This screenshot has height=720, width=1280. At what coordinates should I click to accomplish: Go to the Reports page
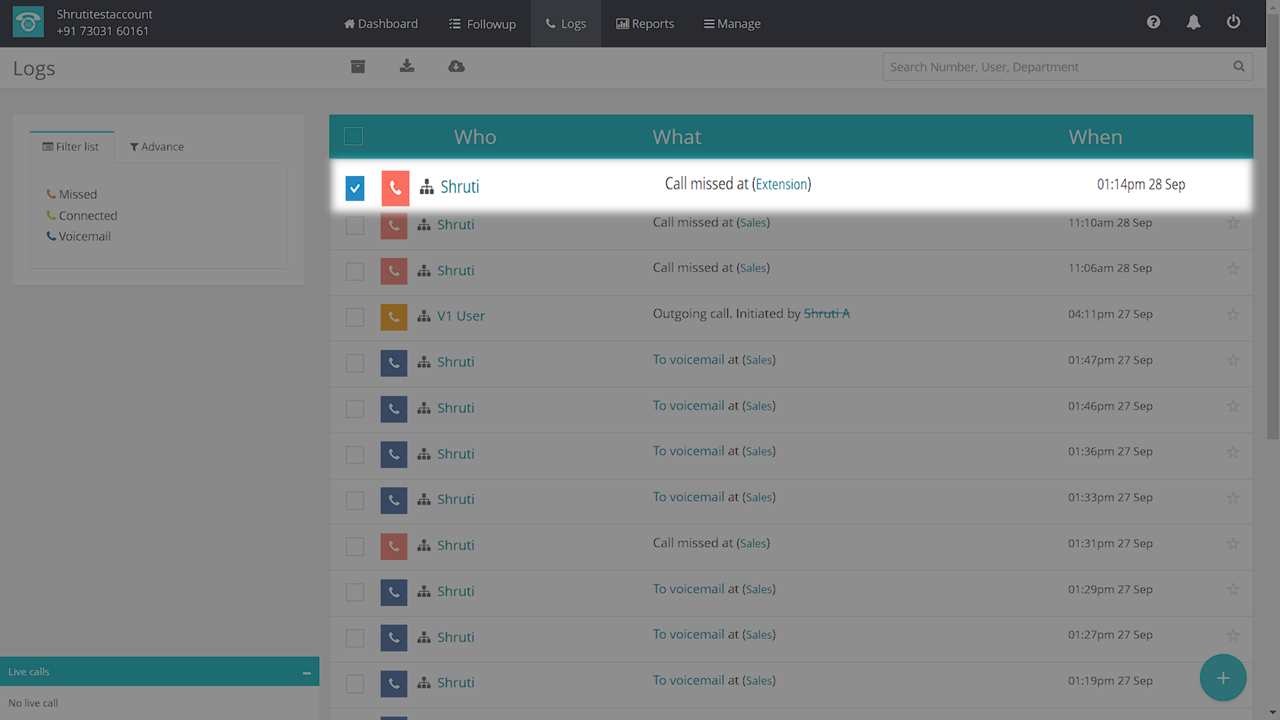point(645,24)
